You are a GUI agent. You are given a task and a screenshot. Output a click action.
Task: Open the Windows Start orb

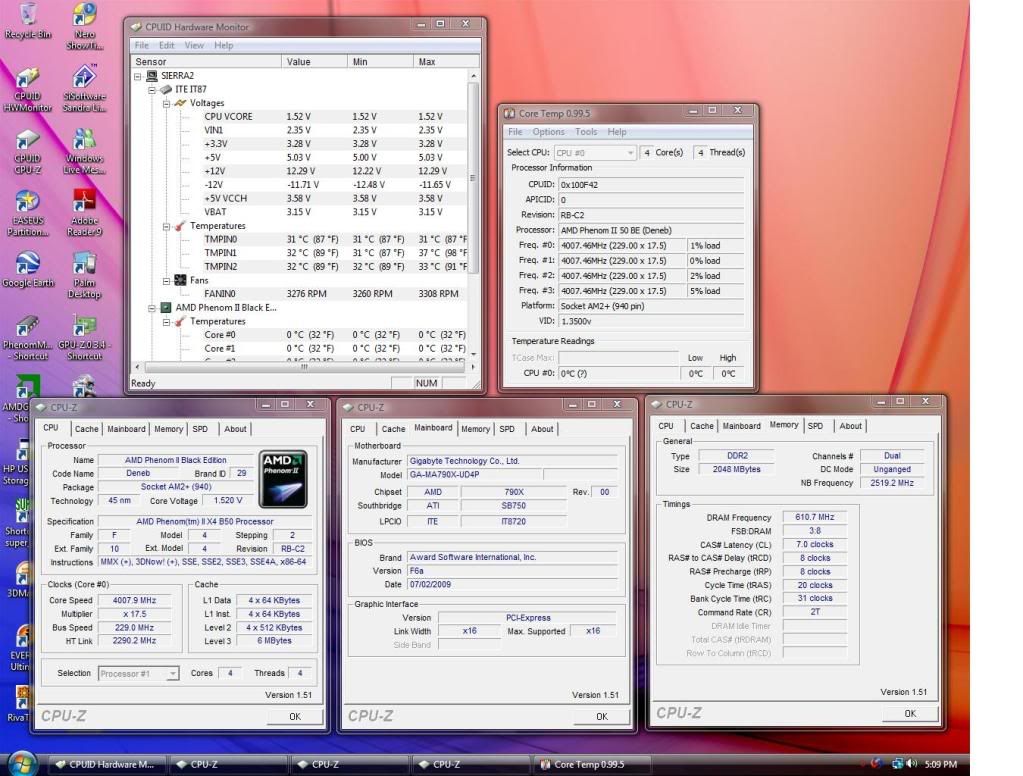[x=22, y=763]
